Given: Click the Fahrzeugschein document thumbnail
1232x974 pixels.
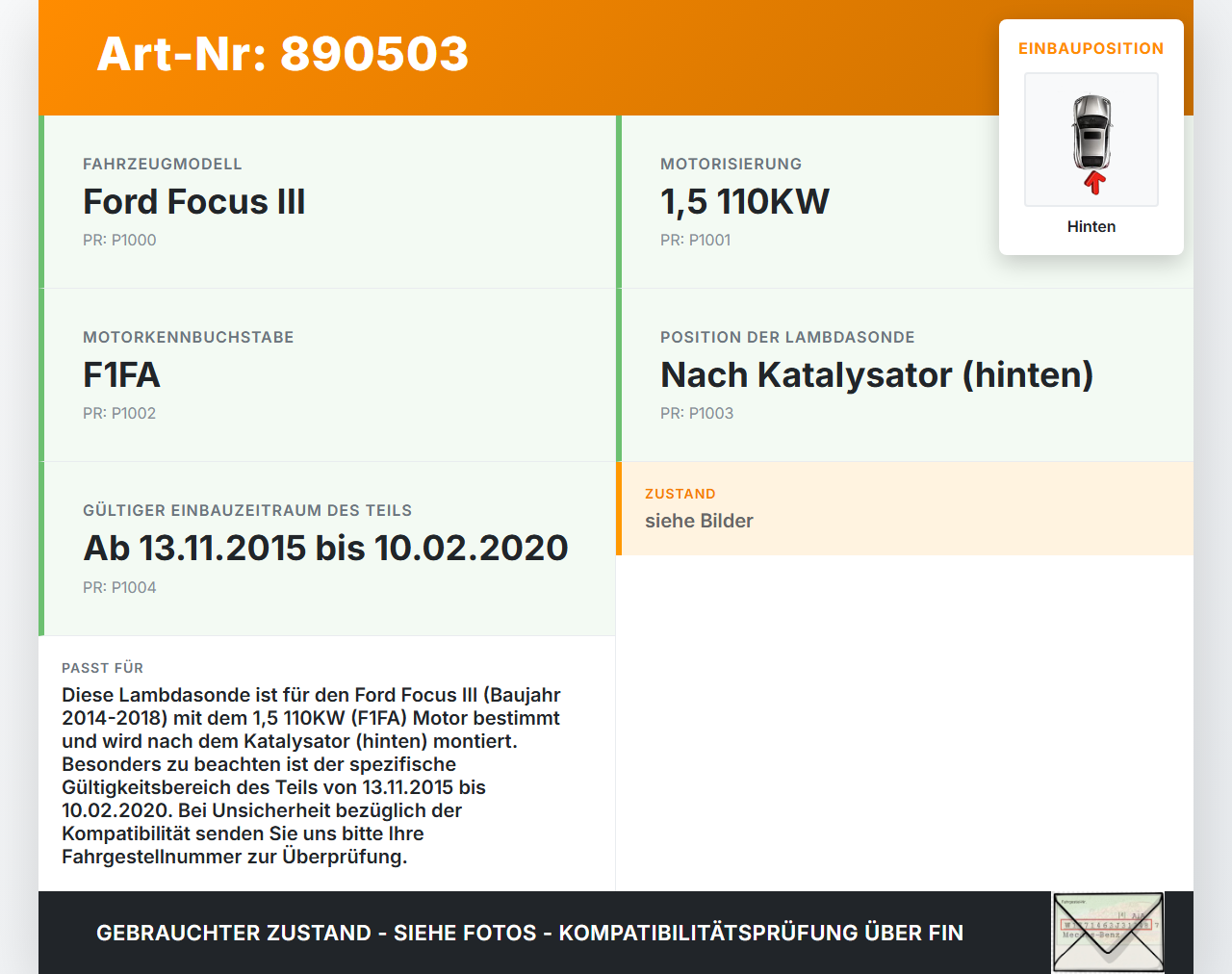Looking at the screenshot, I should [x=1107, y=932].
